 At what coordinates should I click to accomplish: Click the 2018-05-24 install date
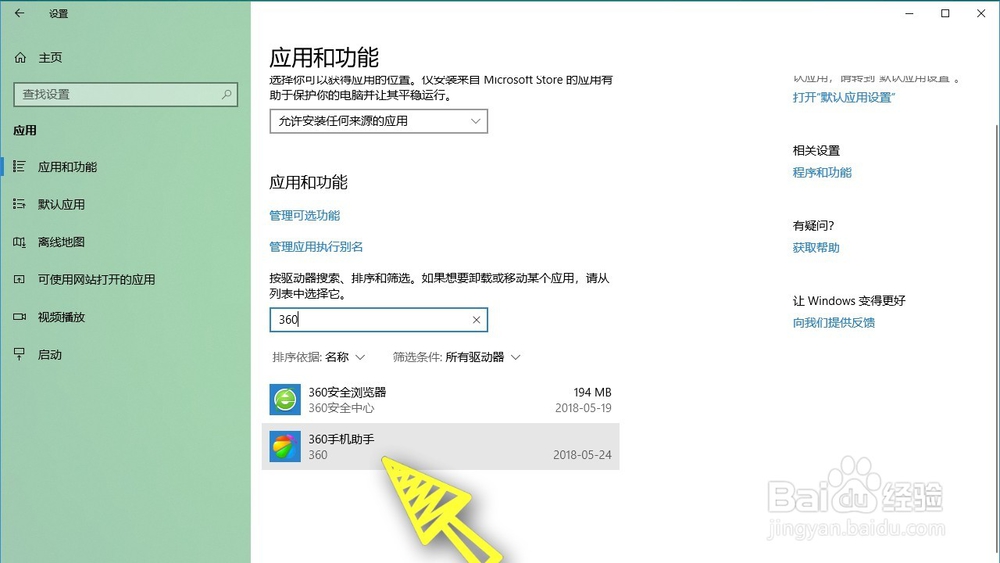582,455
